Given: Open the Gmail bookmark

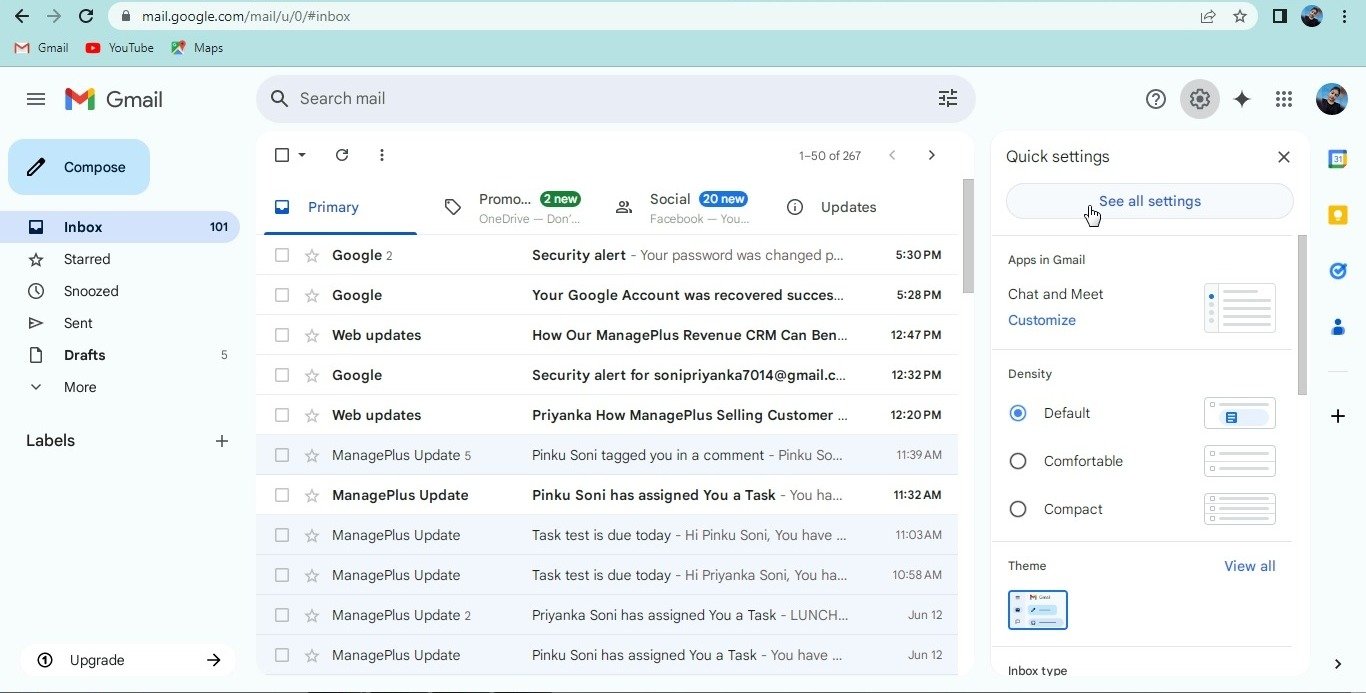Looking at the screenshot, I should [41, 48].
